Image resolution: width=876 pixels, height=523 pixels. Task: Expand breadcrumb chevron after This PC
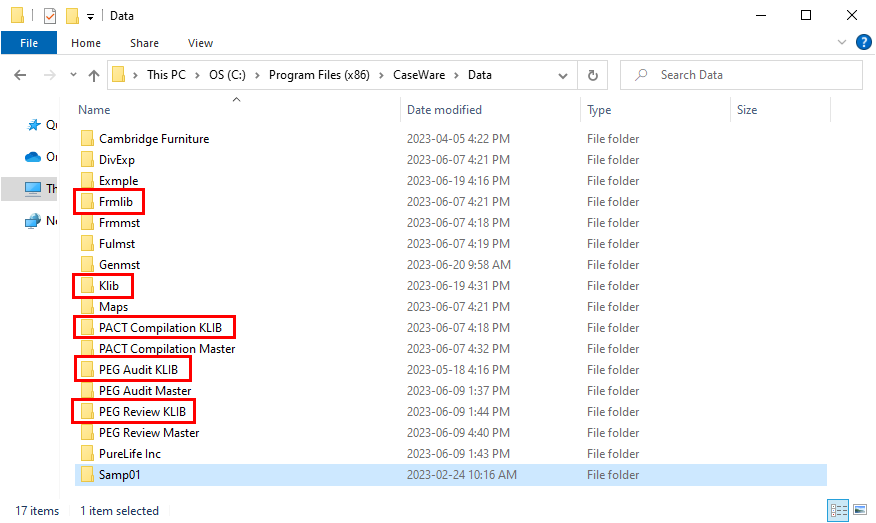pos(197,75)
